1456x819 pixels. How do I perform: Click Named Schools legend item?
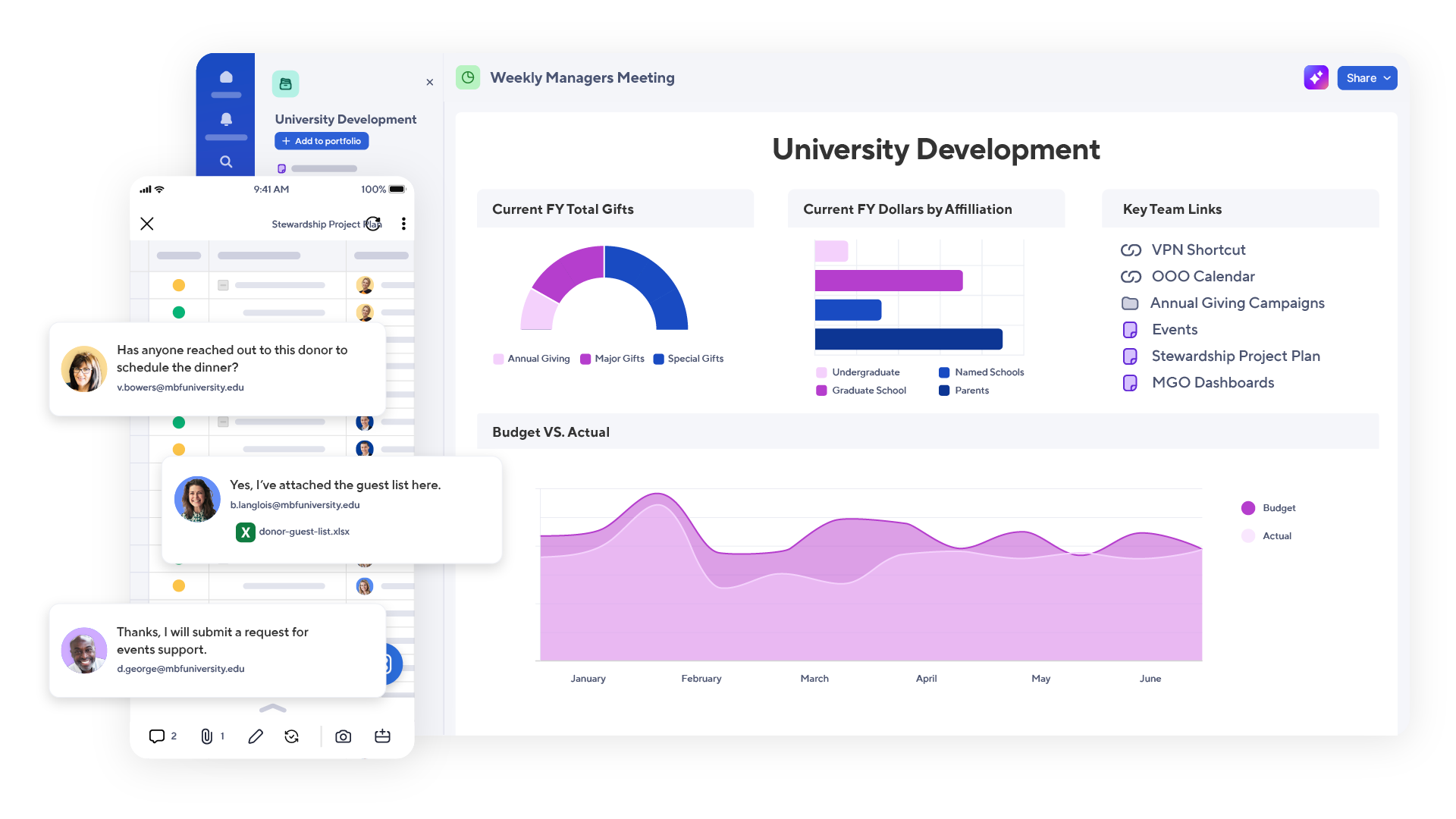click(x=981, y=372)
